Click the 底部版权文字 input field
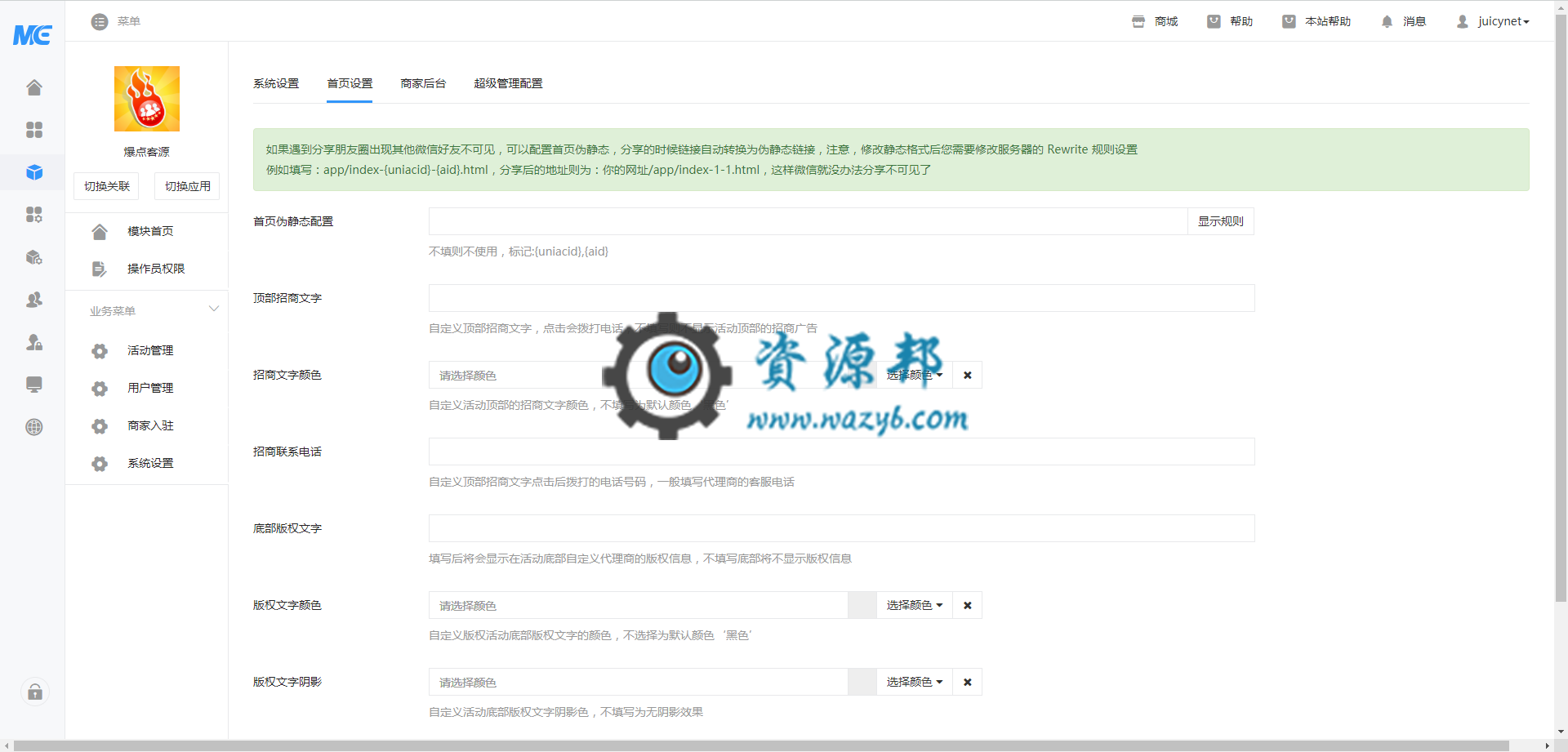The width and height of the screenshot is (1568, 752). click(842, 528)
